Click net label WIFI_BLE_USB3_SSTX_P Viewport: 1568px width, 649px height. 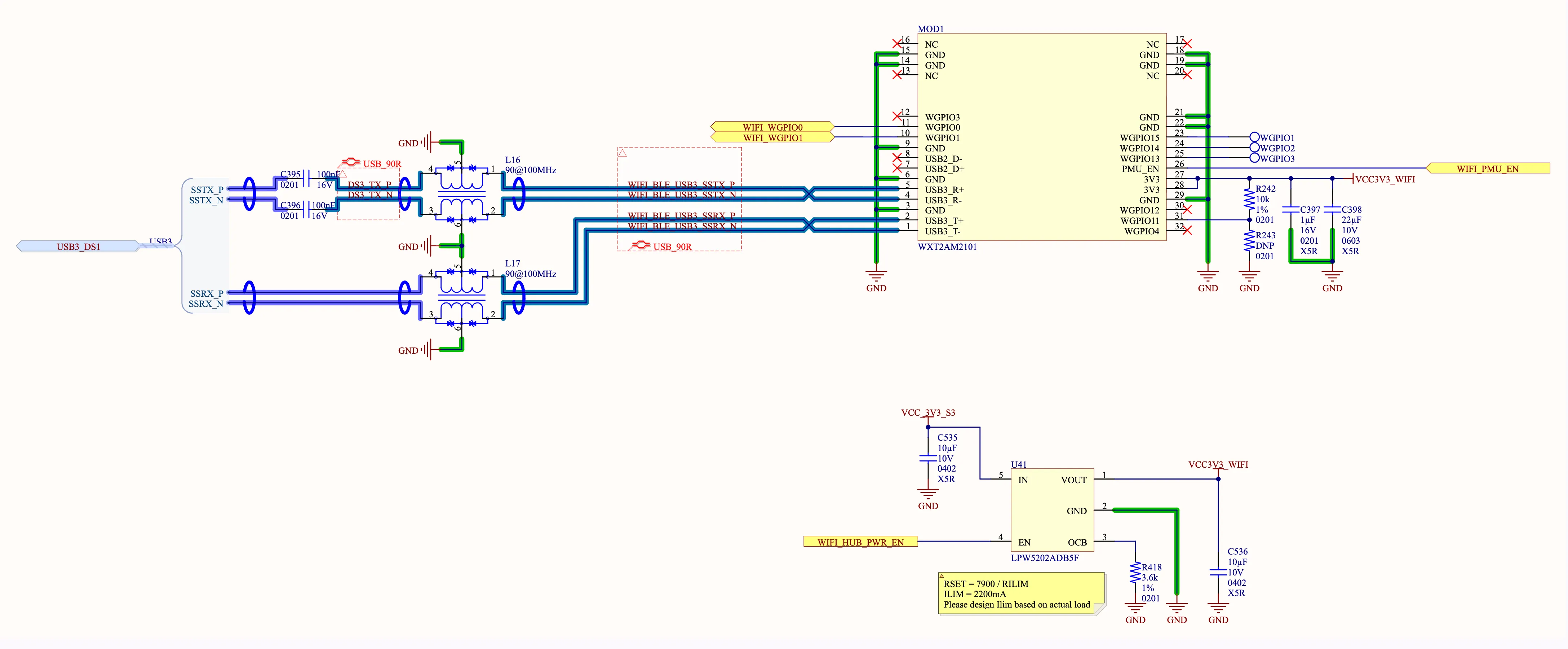click(681, 184)
